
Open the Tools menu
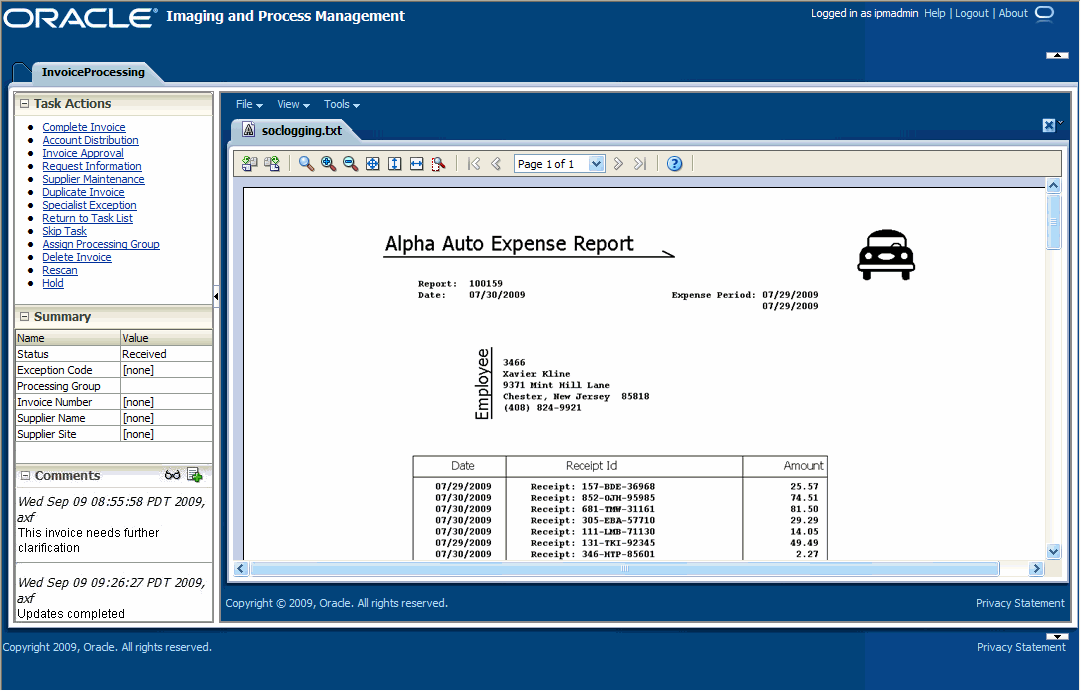[342, 104]
